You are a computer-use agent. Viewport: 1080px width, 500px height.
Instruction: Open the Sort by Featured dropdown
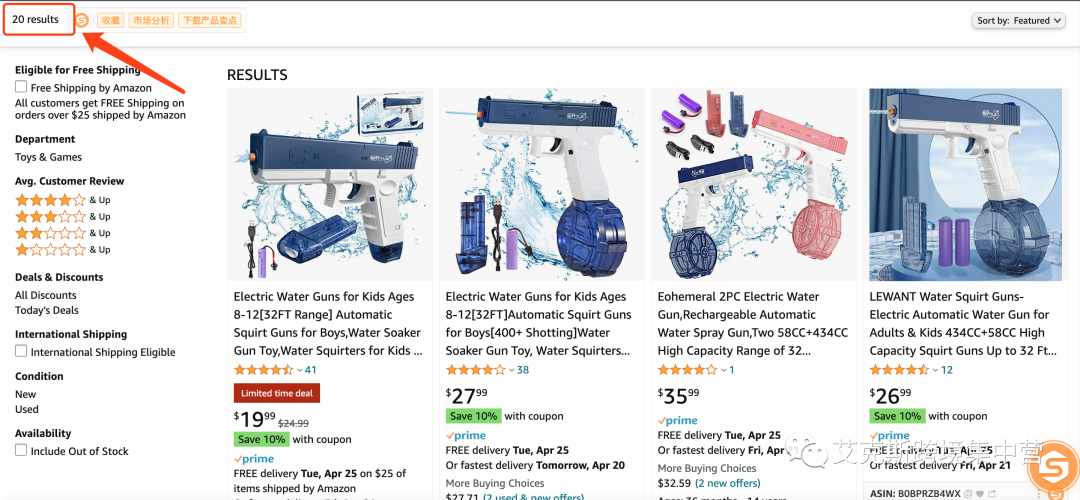tap(1019, 21)
